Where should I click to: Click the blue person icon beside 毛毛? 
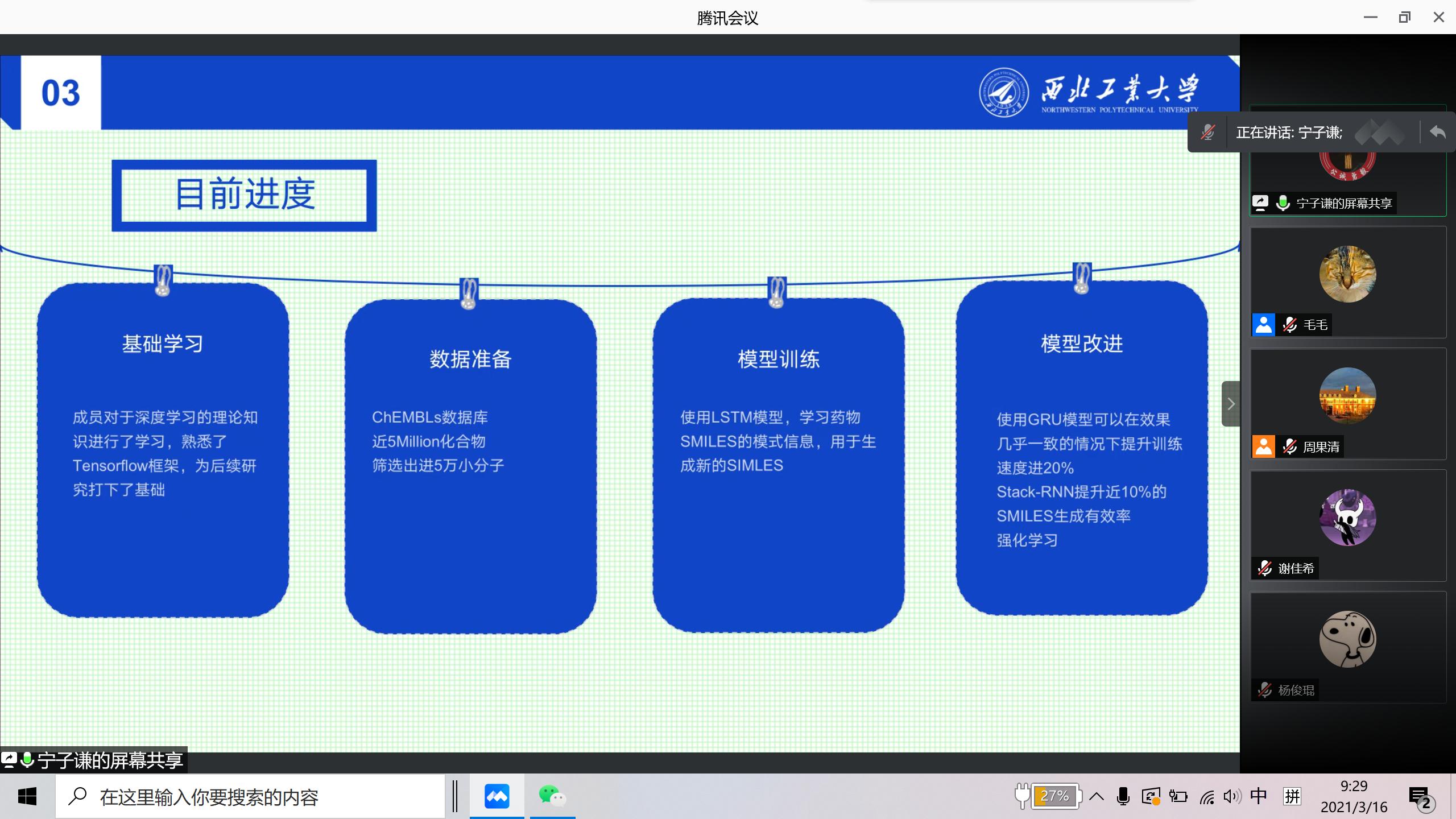pos(1263,325)
